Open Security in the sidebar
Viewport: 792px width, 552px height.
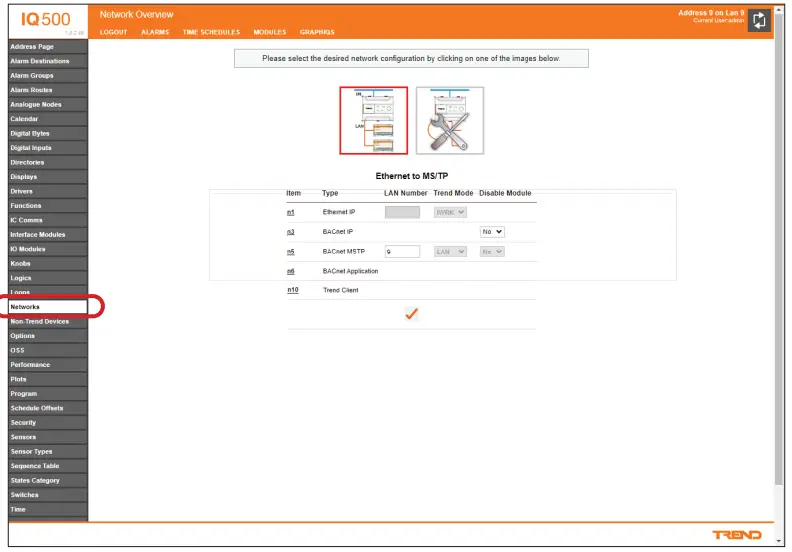[48, 423]
